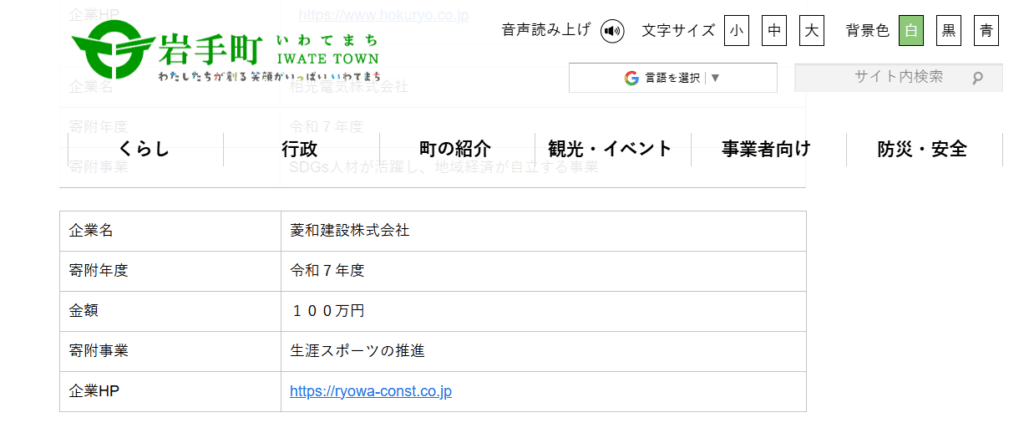Click the 音声読み上げ label
Image resolution: width=1024 pixels, height=428 pixels.
547,31
